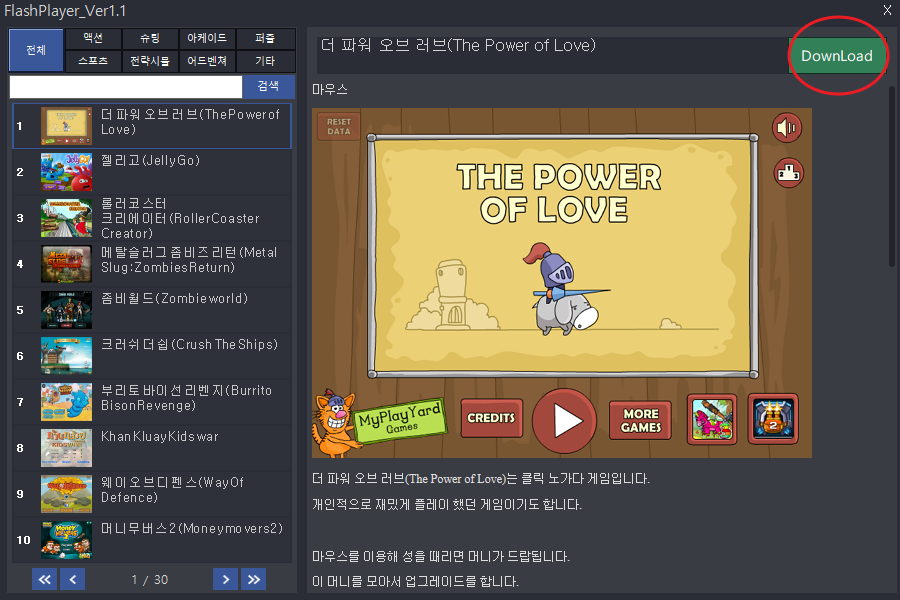900x600 pixels.
Task: Open the leaderboard podium icon
Action: tap(788, 173)
